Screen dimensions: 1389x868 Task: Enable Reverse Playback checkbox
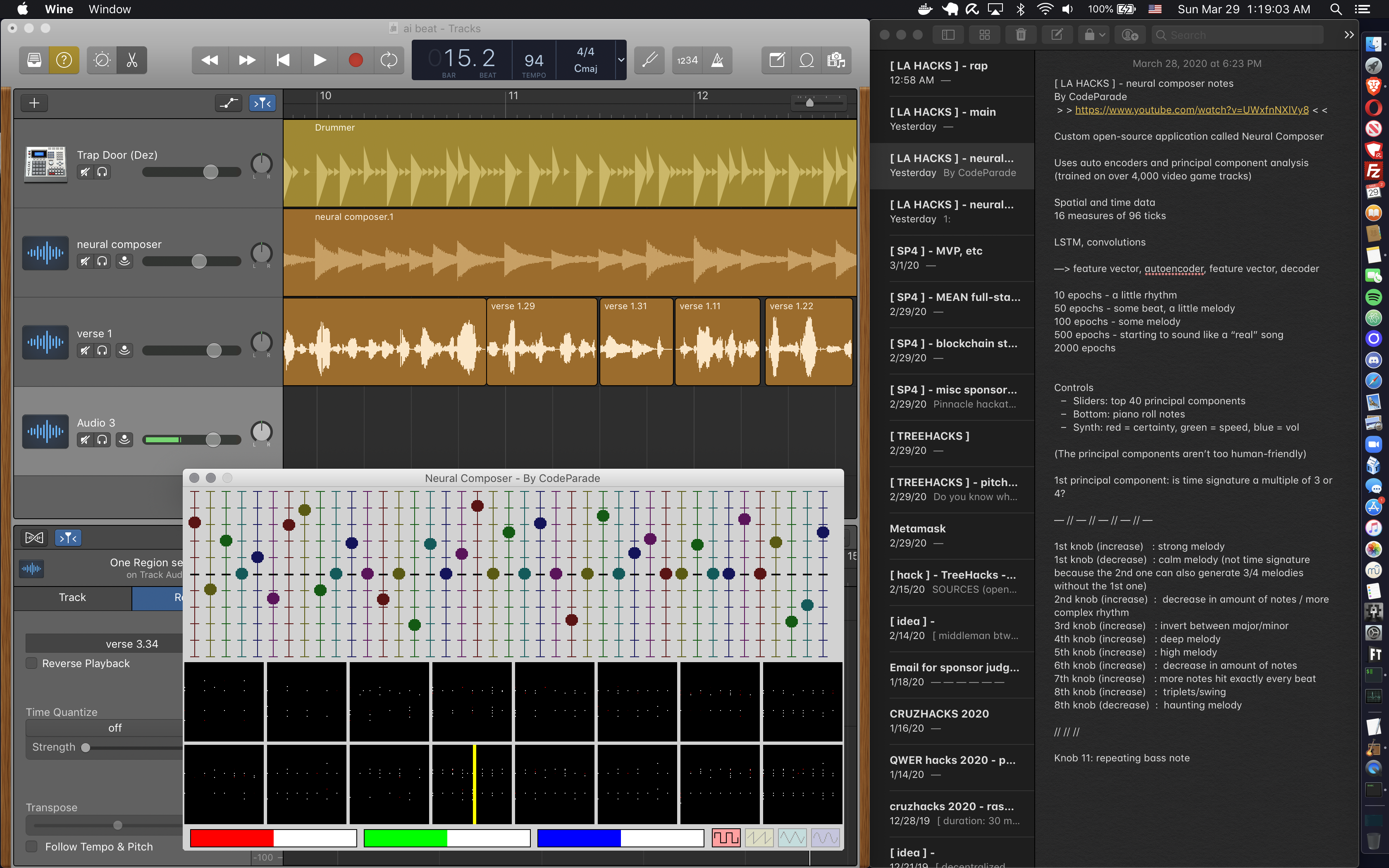[32, 663]
